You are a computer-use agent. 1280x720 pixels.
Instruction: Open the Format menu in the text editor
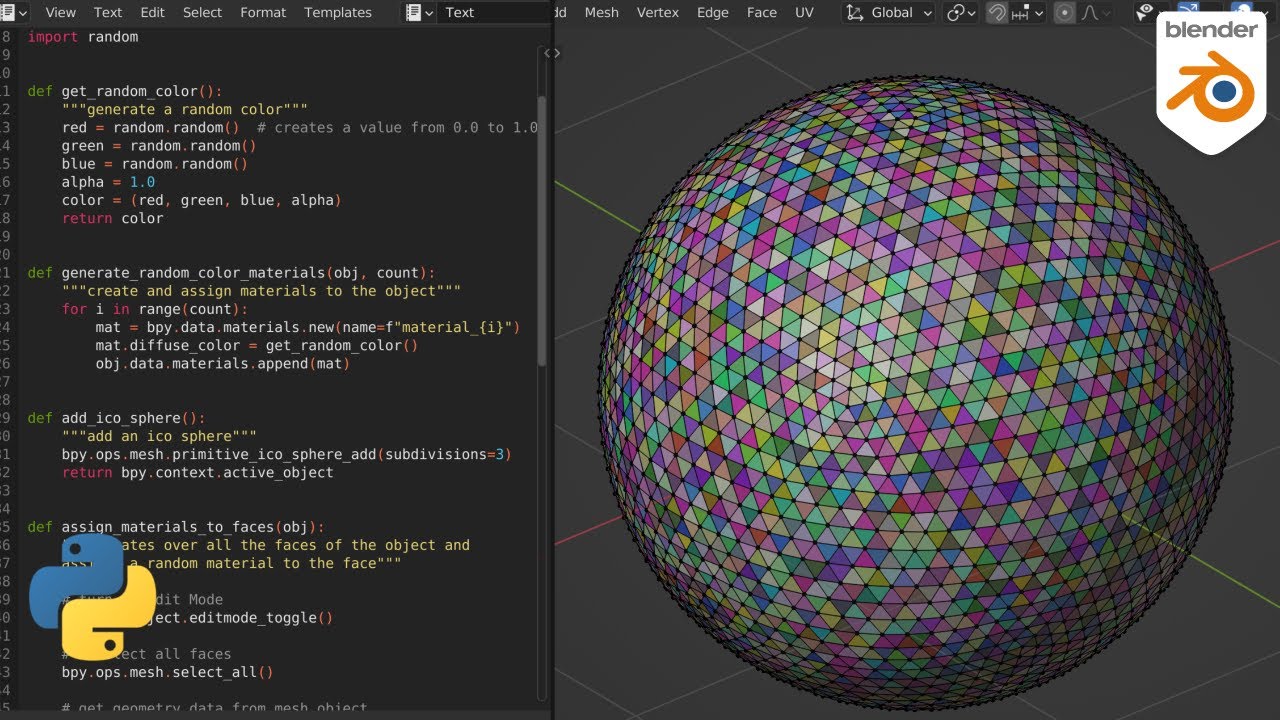[263, 12]
